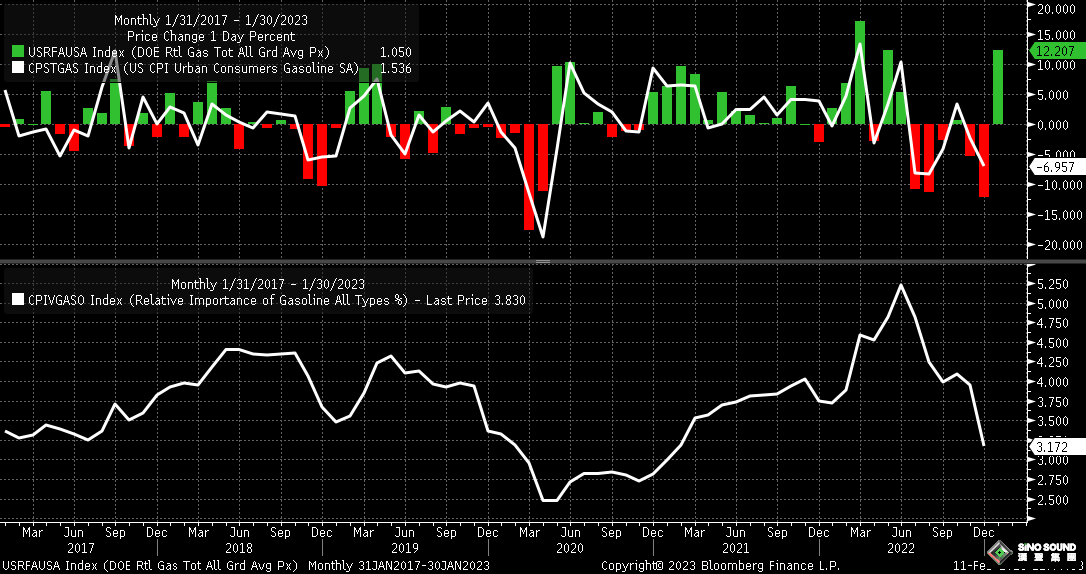Click the lower panel 'Monthly 1/31/2017 - 1/30/2023' date range
Image resolution: width=1086 pixels, height=574 pixels.
[x=267, y=284]
